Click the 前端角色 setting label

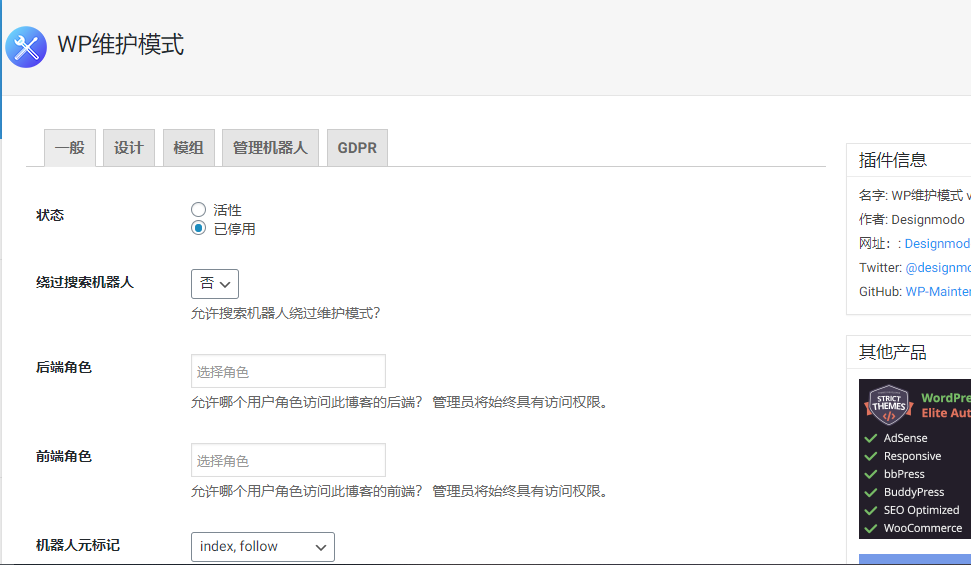click(x=64, y=457)
